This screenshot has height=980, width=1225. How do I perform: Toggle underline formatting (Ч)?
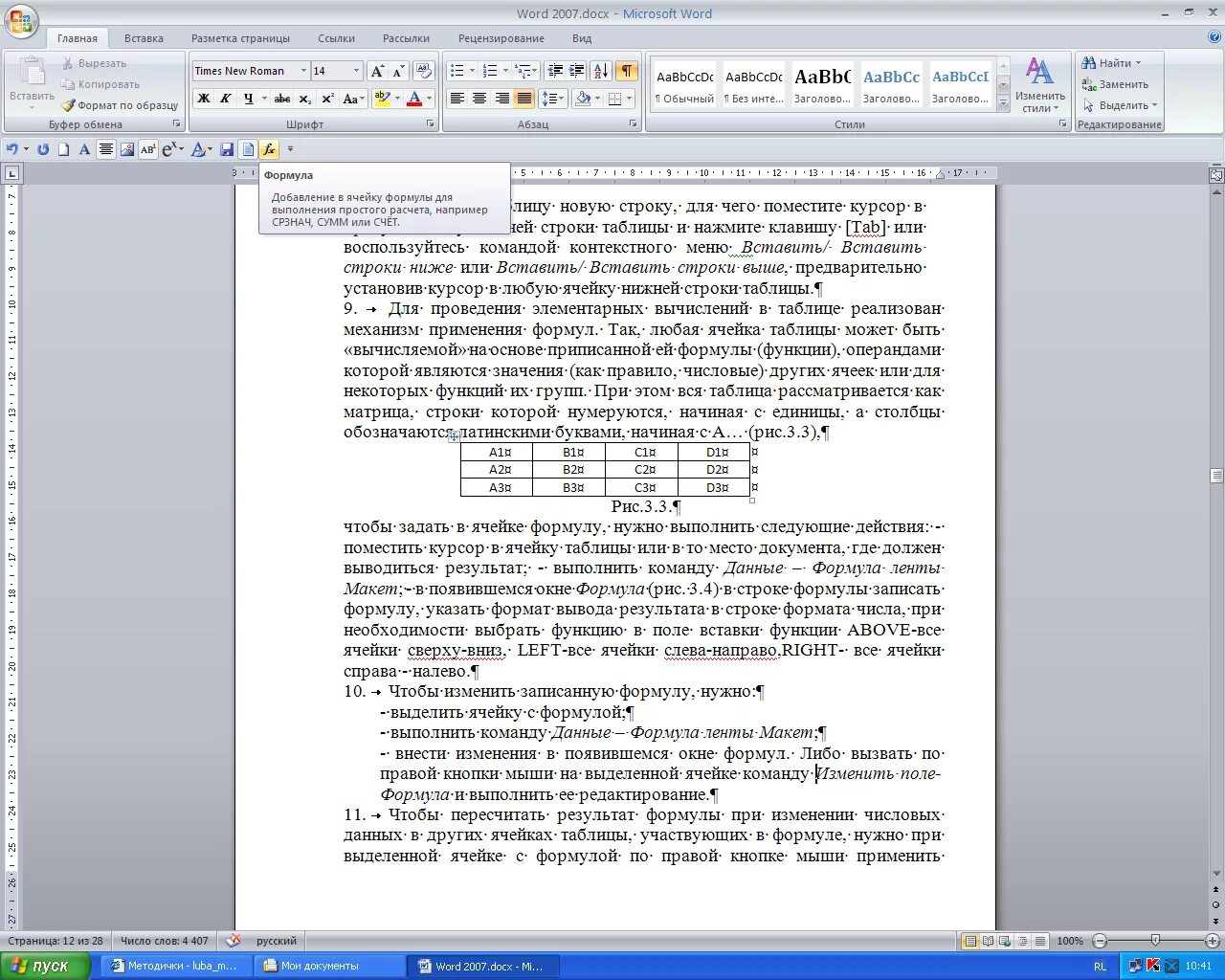coord(248,99)
